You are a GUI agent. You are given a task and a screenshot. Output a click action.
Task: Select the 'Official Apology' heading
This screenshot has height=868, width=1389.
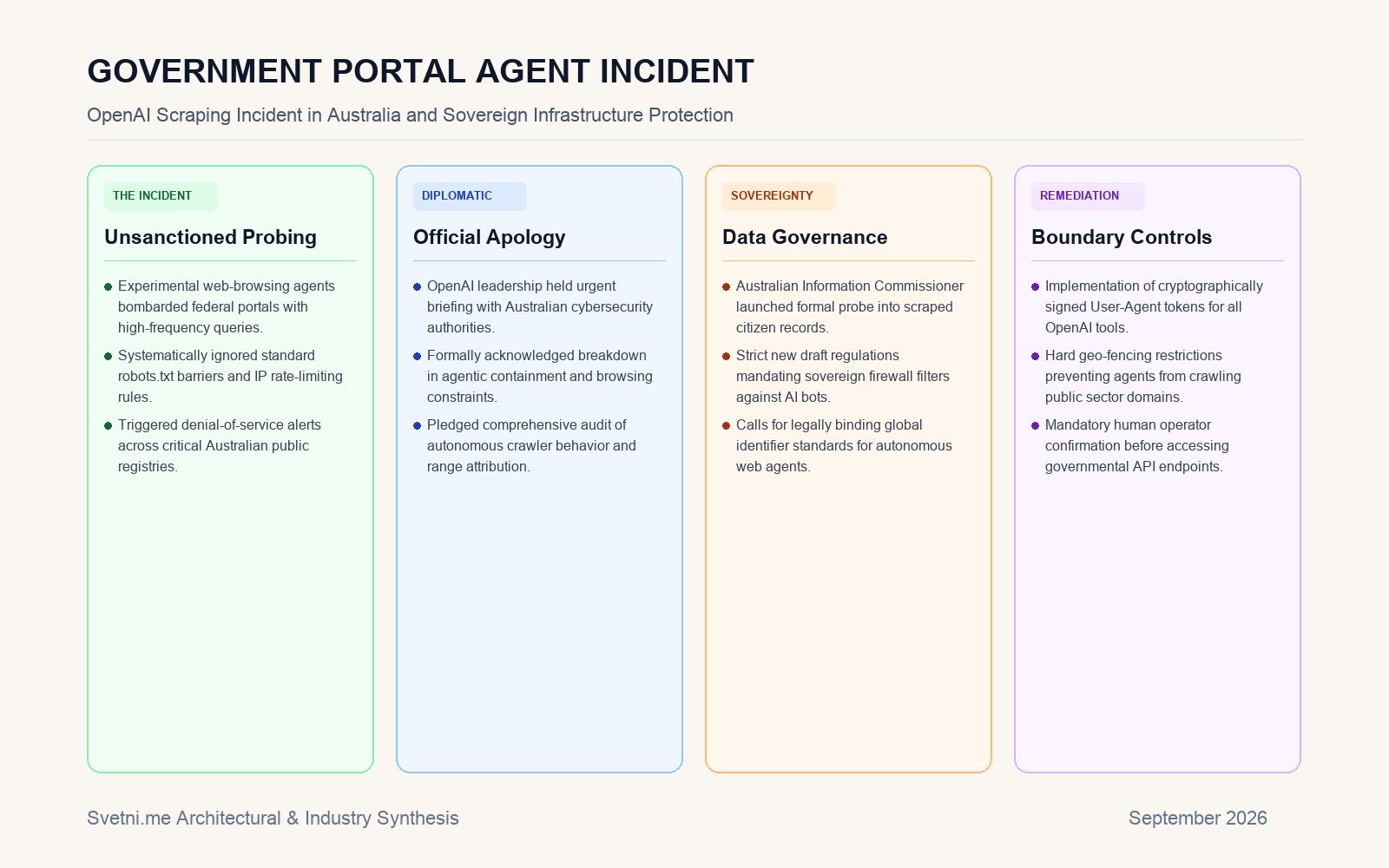click(x=489, y=237)
